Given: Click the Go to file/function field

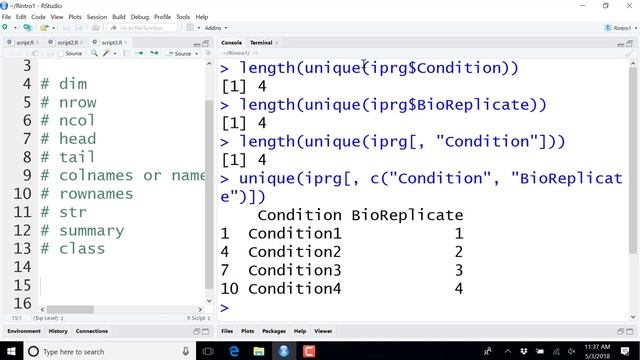Looking at the screenshot, I should tap(143, 28).
